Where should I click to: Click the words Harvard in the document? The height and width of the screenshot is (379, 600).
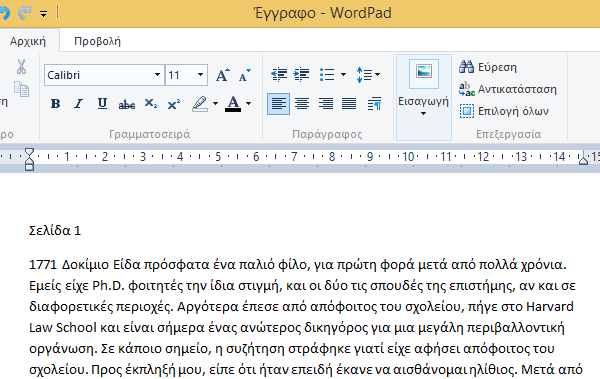click(549, 307)
